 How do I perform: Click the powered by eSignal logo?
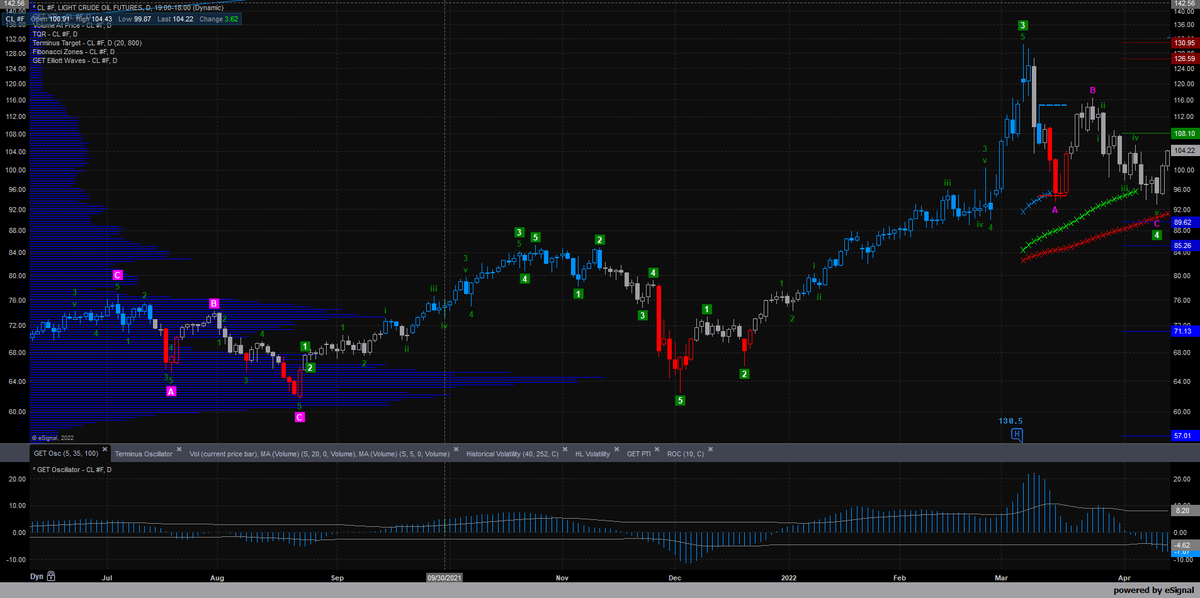pos(1156,590)
